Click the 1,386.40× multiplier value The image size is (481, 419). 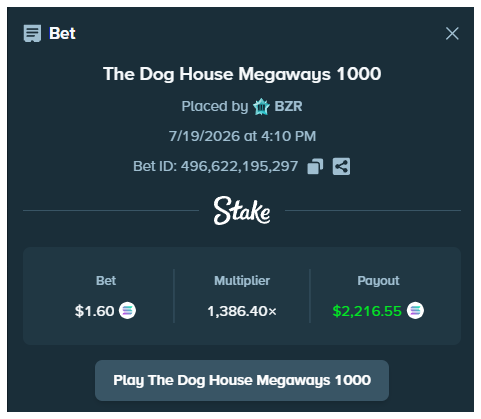click(x=242, y=311)
